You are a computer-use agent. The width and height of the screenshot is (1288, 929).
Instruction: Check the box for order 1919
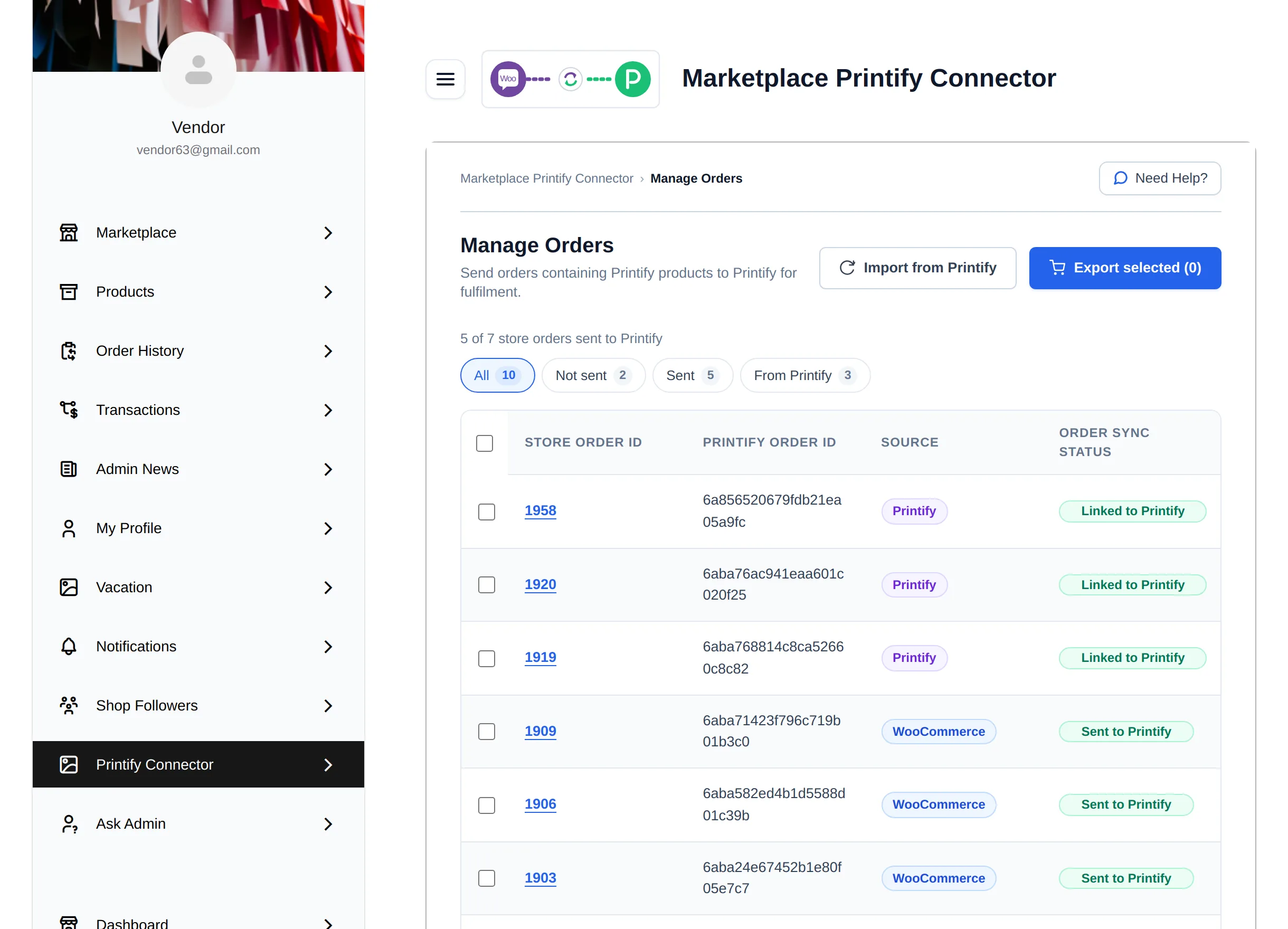coord(487,658)
